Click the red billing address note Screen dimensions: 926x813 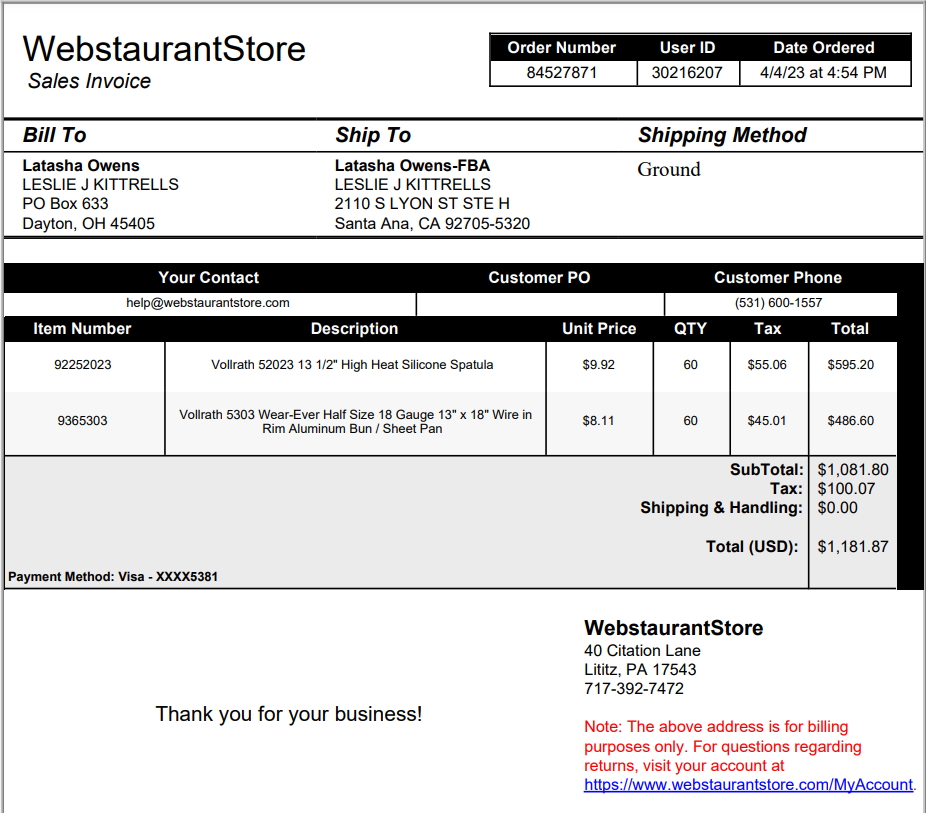(723, 746)
